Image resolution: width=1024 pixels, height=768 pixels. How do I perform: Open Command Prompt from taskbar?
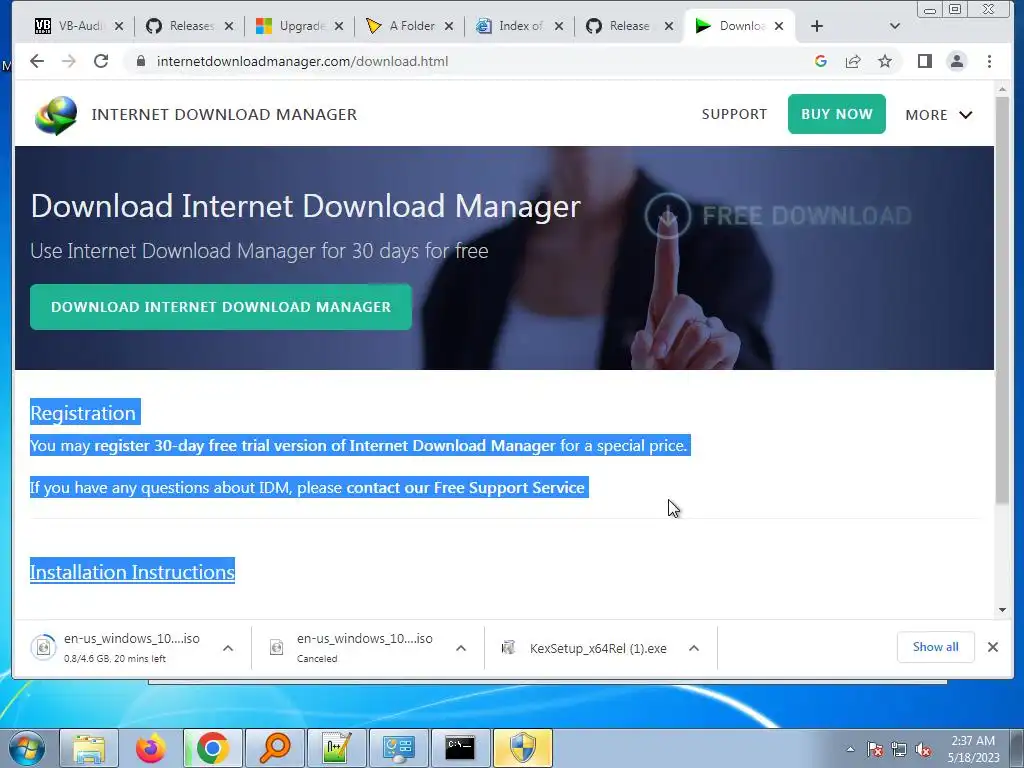pyautogui.click(x=460, y=748)
